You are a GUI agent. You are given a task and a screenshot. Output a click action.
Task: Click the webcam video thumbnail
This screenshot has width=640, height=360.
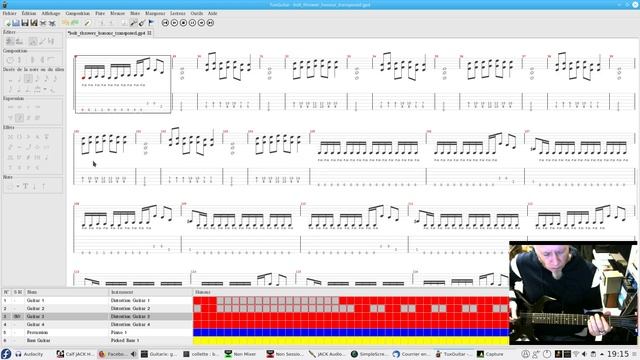[x=573, y=293]
